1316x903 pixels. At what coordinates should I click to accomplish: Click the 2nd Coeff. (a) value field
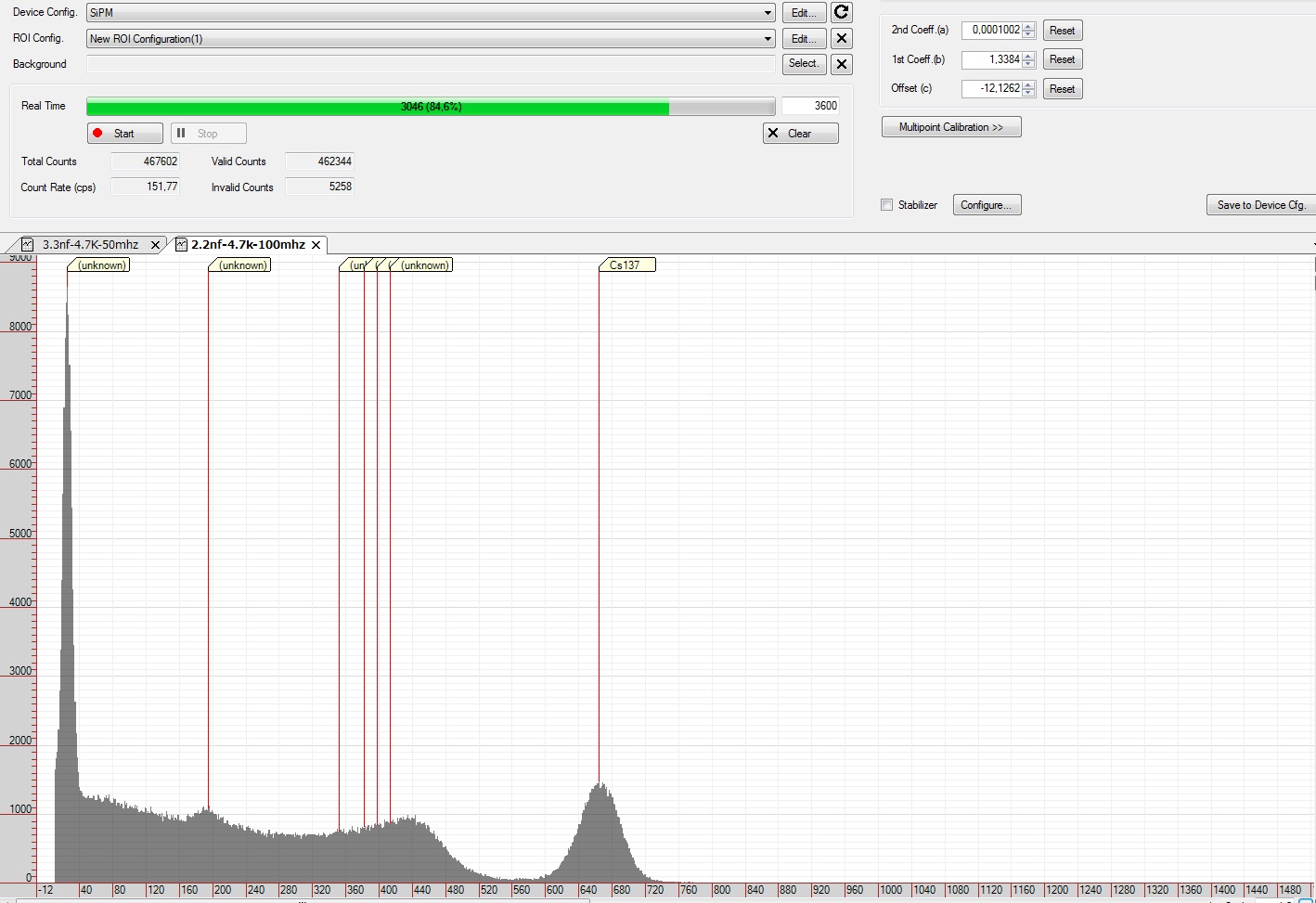pyautogui.click(x=991, y=30)
